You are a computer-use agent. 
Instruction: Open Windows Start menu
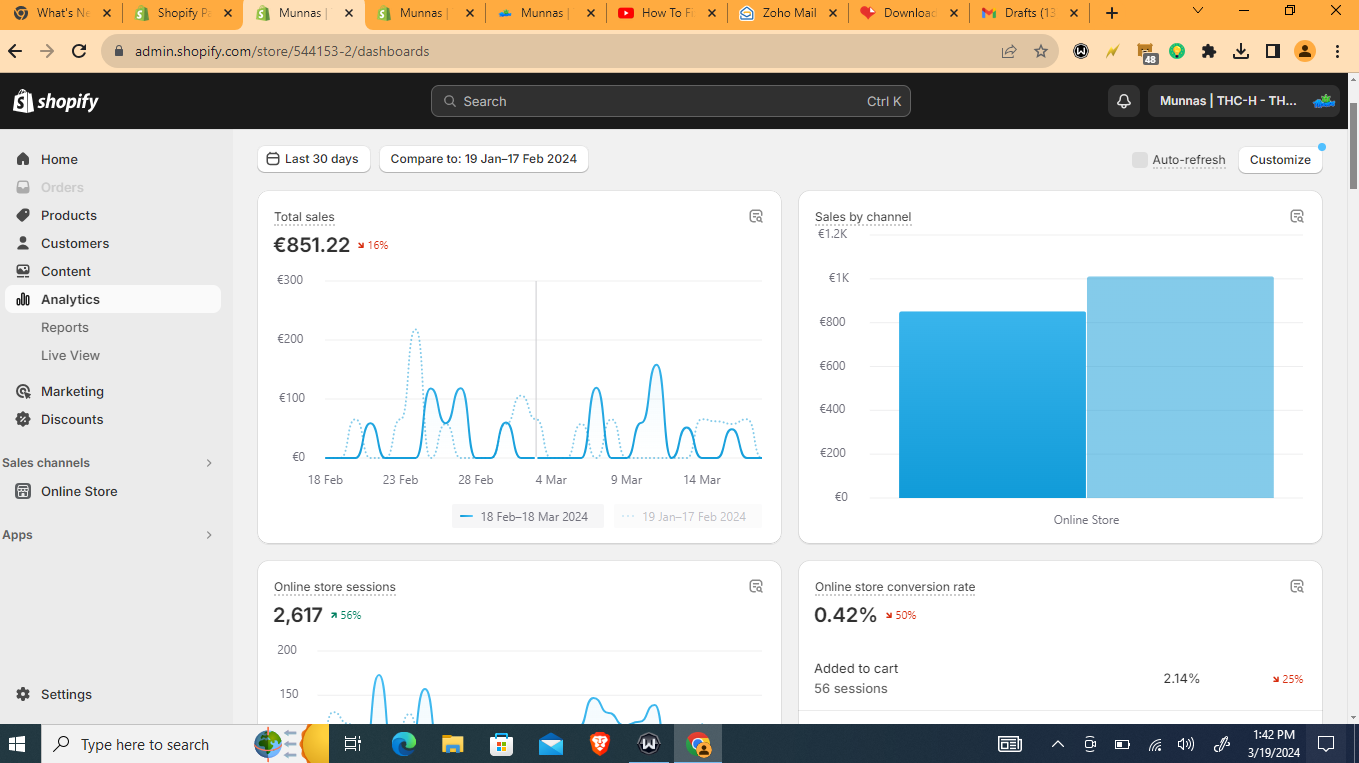[17, 744]
